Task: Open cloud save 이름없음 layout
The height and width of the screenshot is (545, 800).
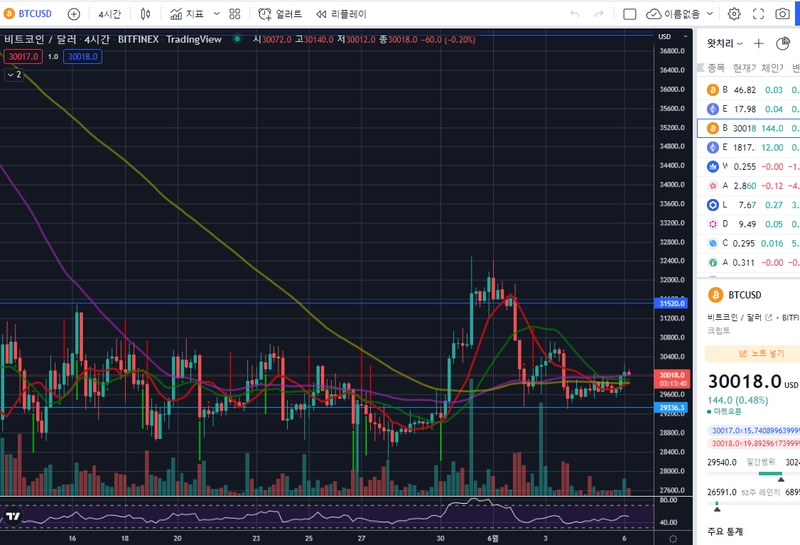Action: pos(673,14)
